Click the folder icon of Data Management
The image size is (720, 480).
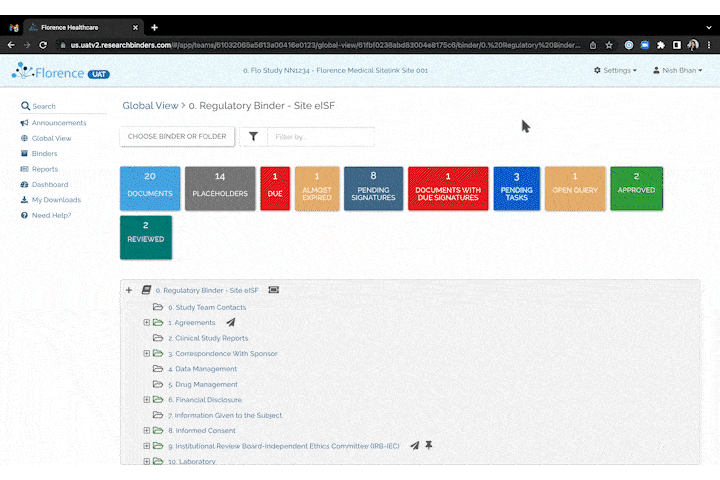(x=158, y=368)
